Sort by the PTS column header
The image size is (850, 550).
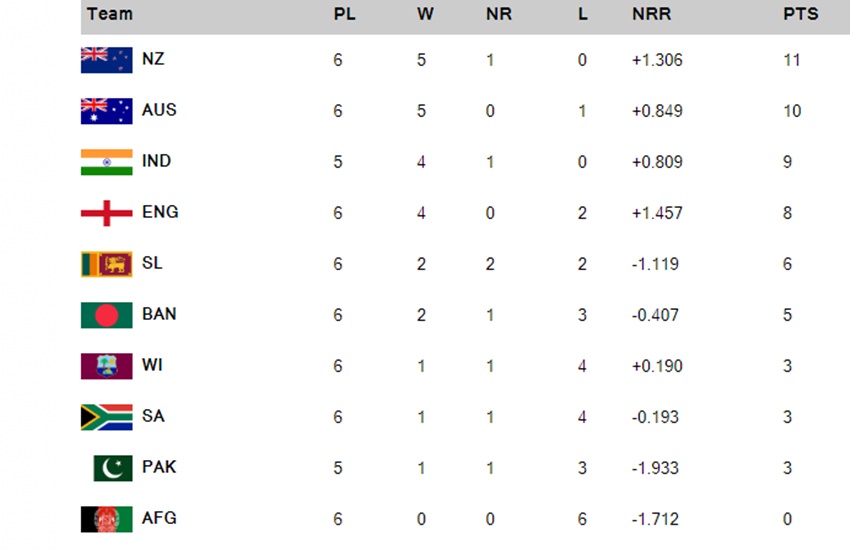800,14
